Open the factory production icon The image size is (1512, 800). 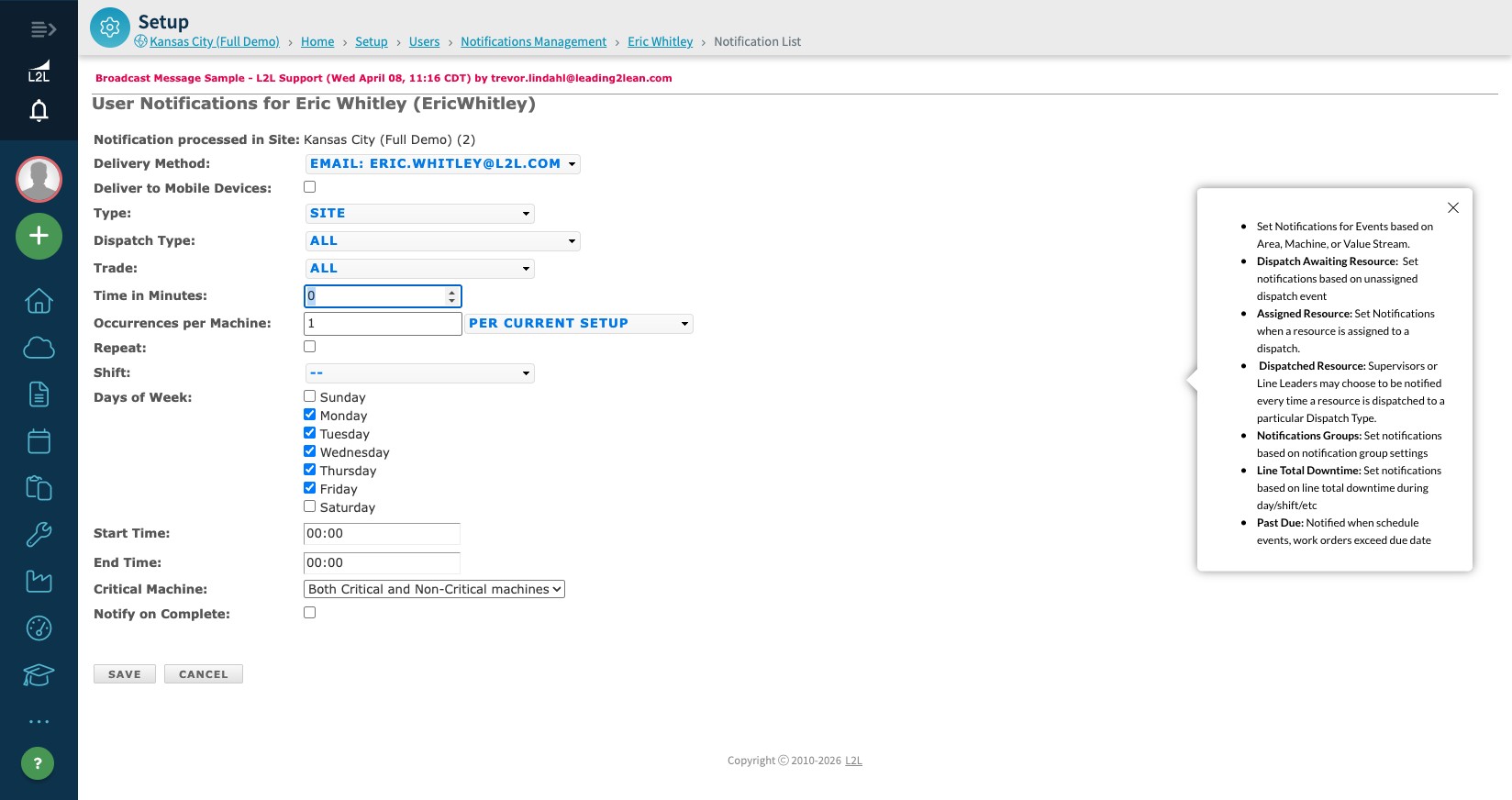point(39,582)
